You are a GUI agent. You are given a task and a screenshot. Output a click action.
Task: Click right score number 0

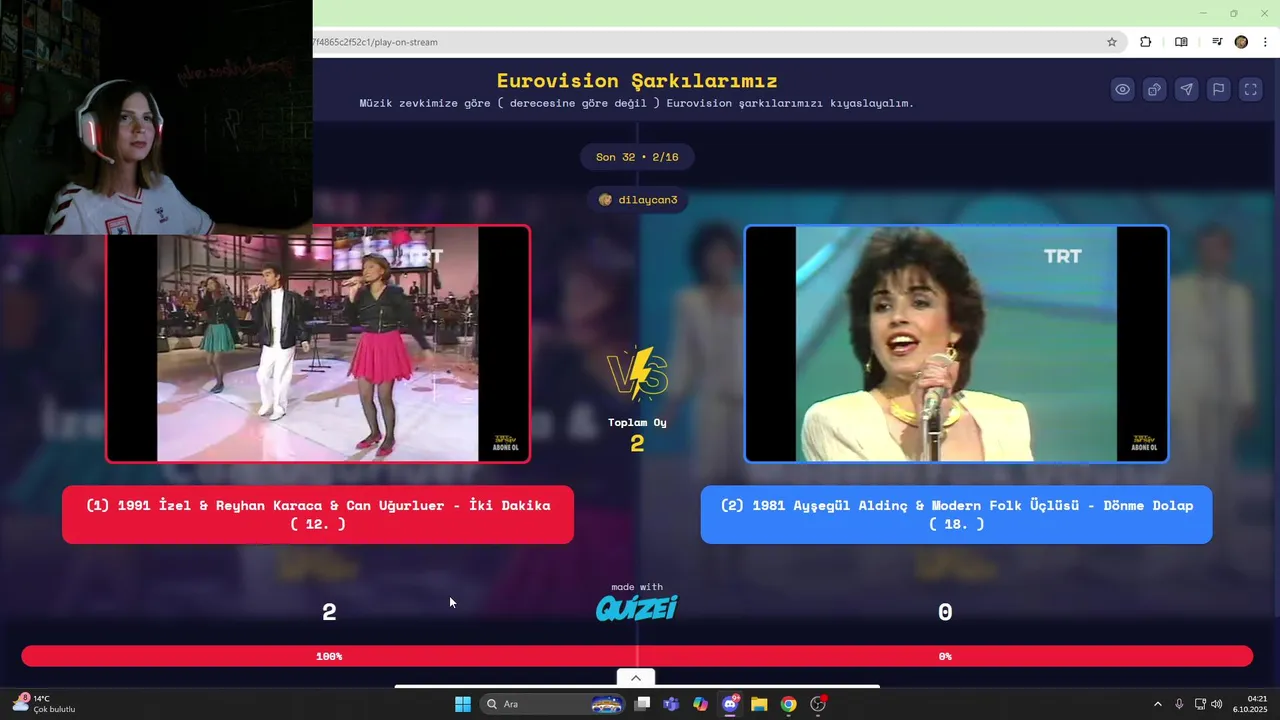(945, 612)
